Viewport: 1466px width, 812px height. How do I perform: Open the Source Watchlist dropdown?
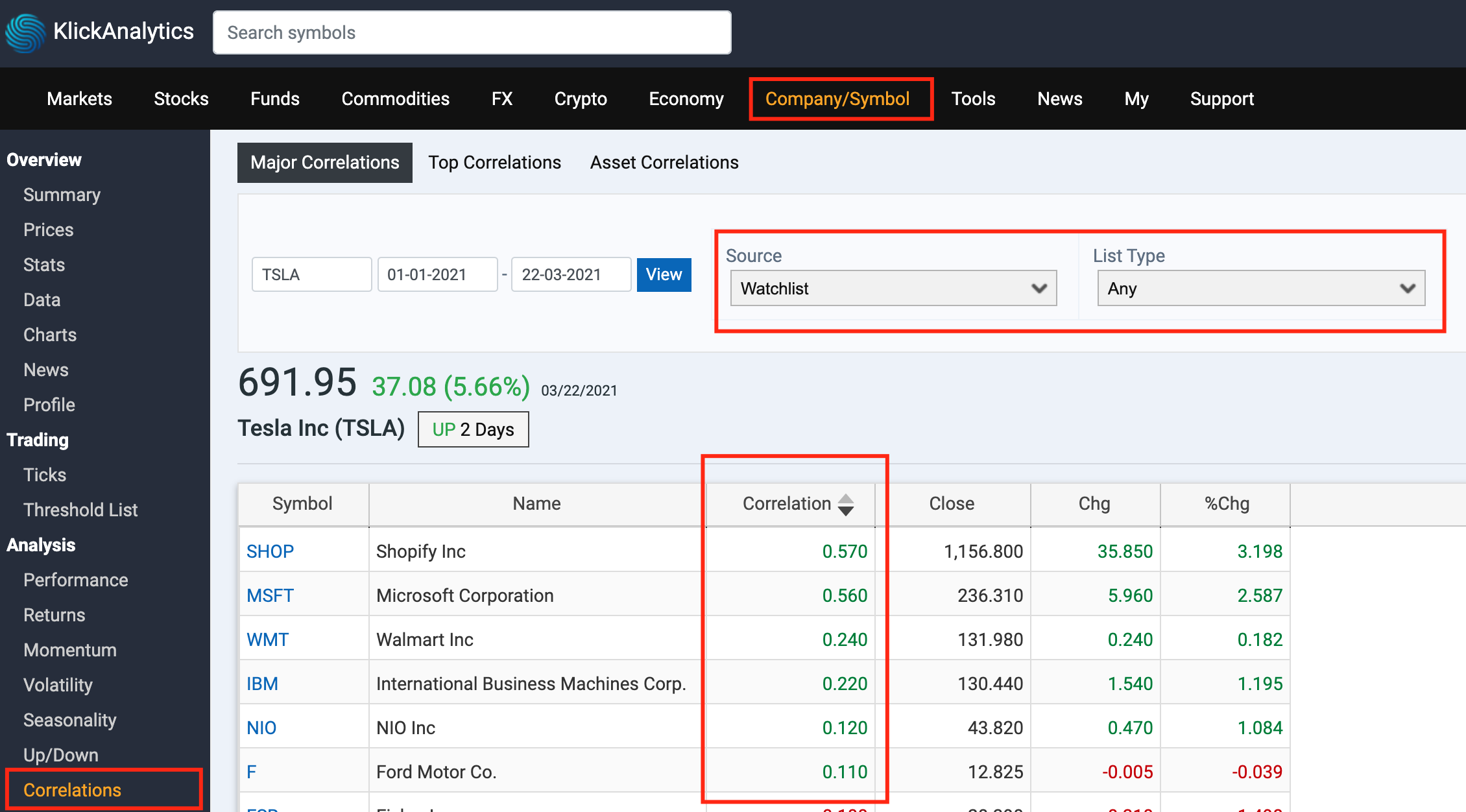coord(893,288)
